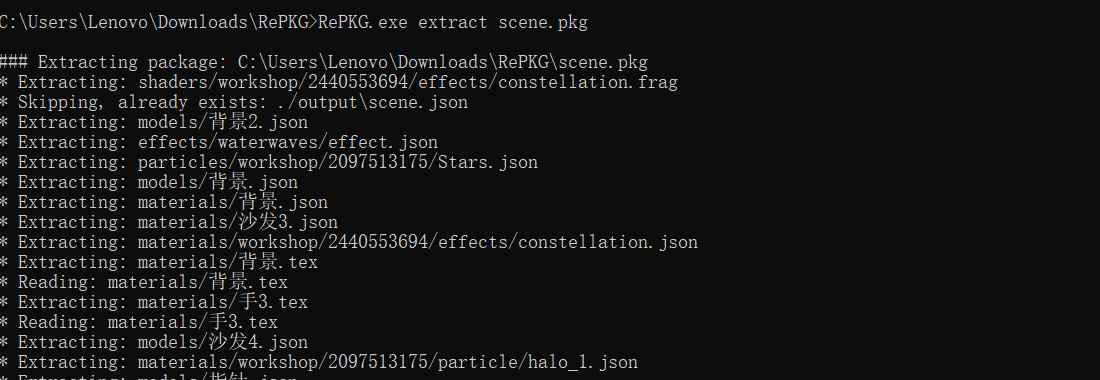Click the Extracting package header line
This screenshot has height=380, width=1100.
pyautogui.click(x=323, y=62)
